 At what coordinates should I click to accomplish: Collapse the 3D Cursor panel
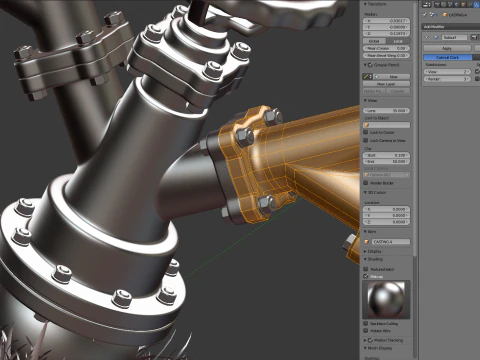365,192
